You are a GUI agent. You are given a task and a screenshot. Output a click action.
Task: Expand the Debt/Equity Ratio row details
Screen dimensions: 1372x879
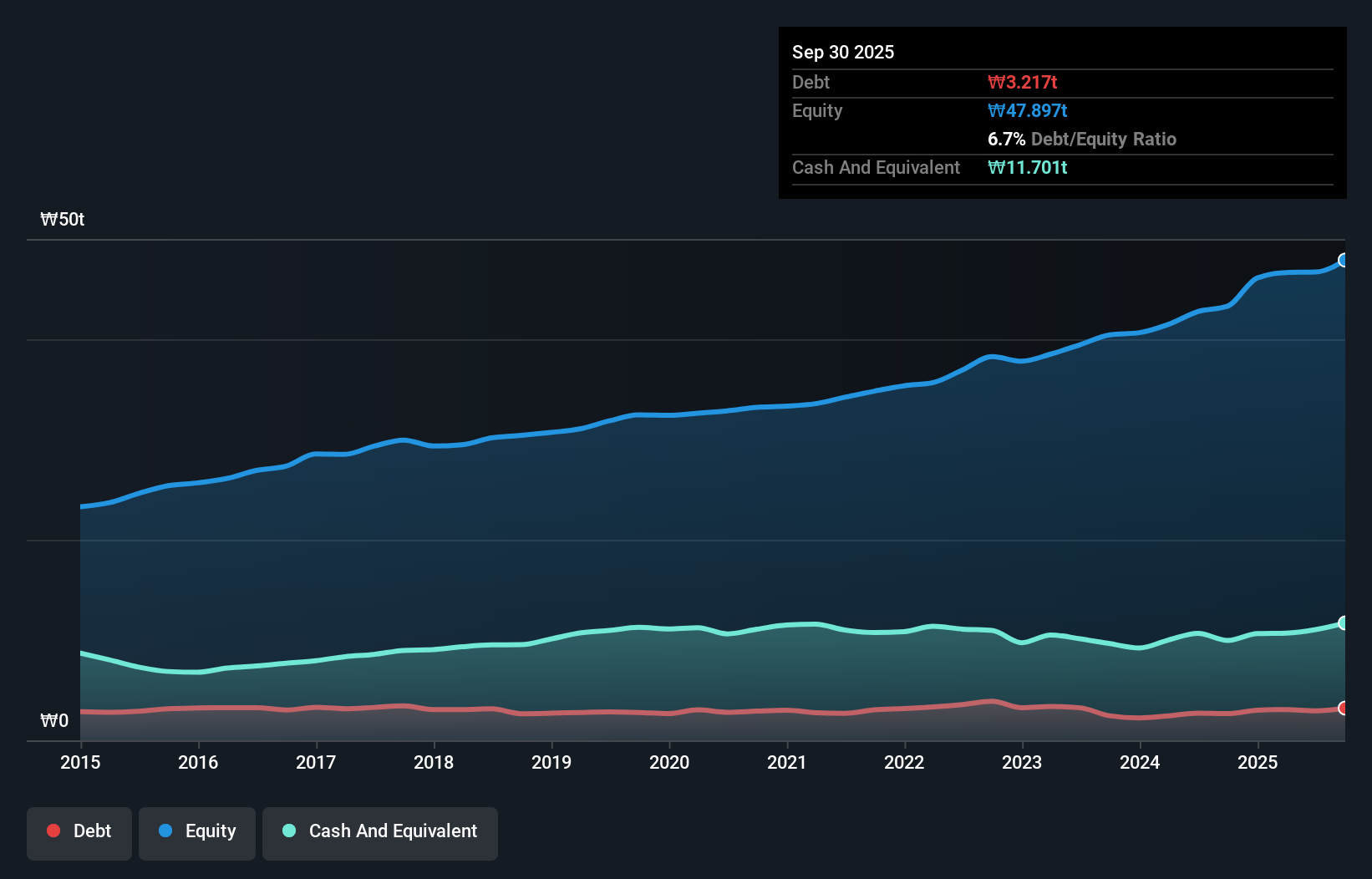coord(1083,139)
